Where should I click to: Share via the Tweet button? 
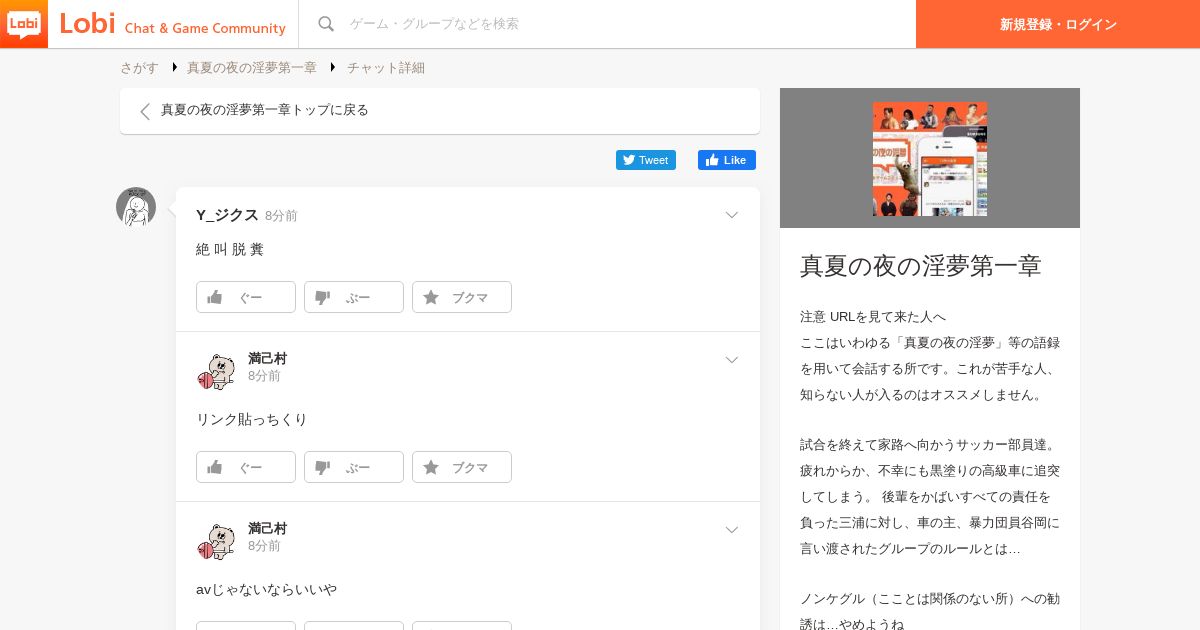[x=646, y=160]
